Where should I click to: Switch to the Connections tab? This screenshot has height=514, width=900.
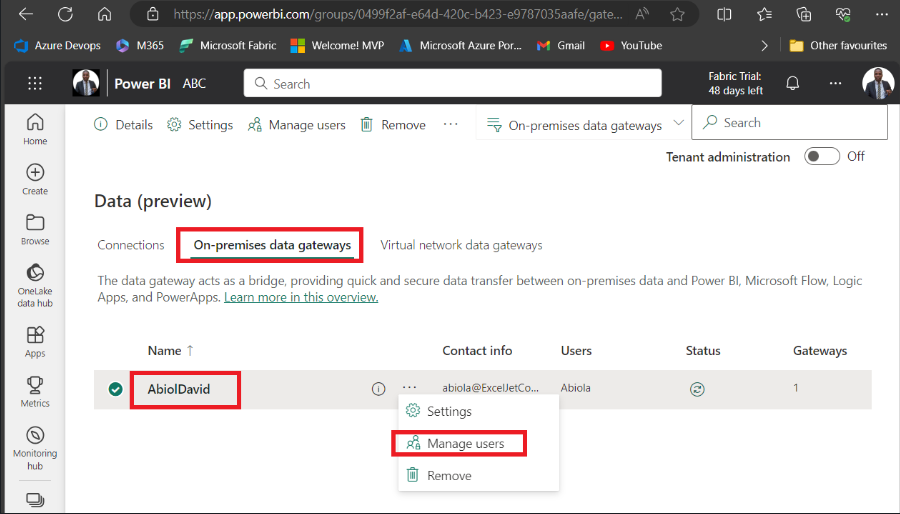(x=131, y=245)
